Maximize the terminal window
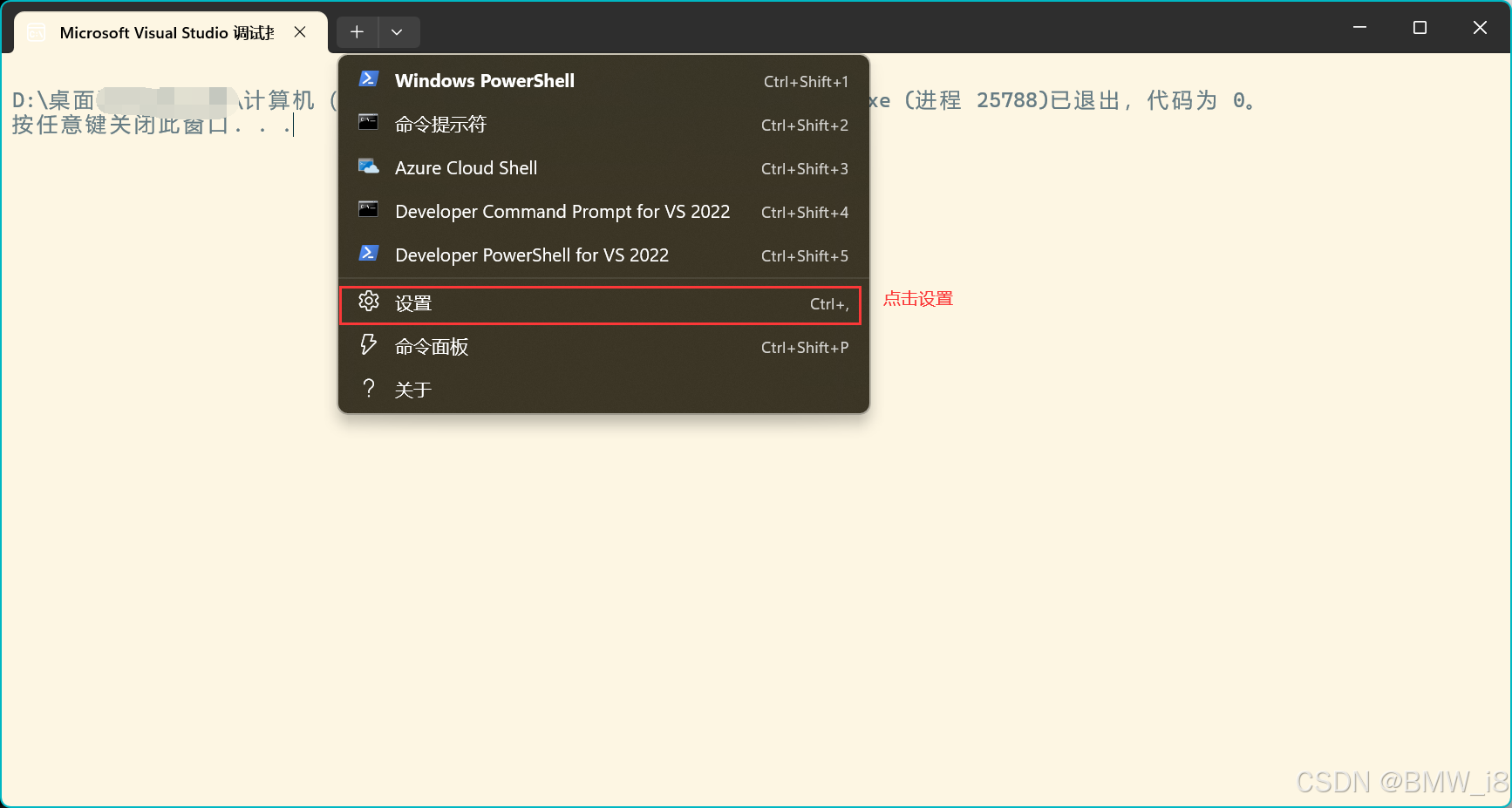Viewport: 1512px width, 808px height. [1420, 28]
